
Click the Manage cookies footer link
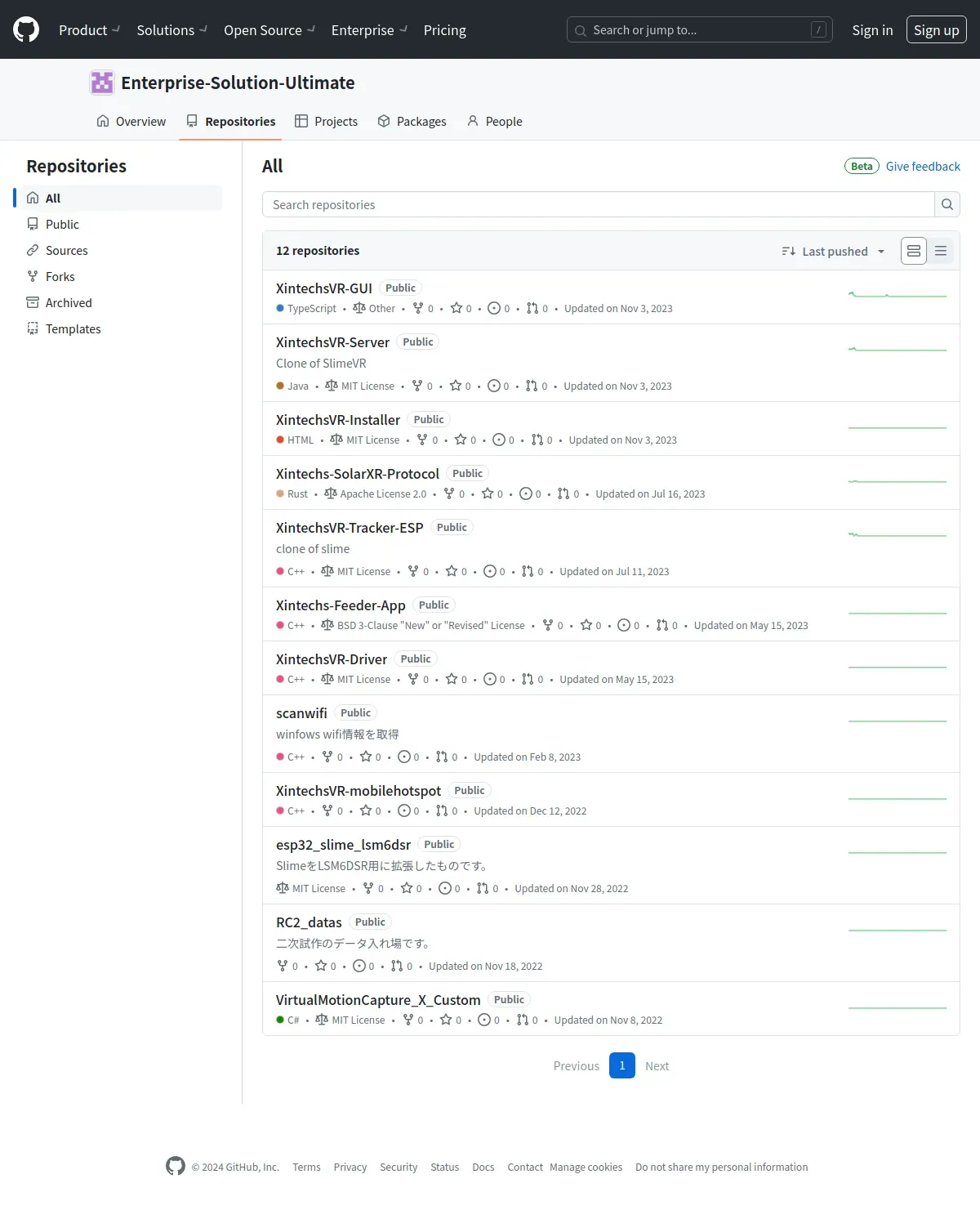tap(586, 1167)
